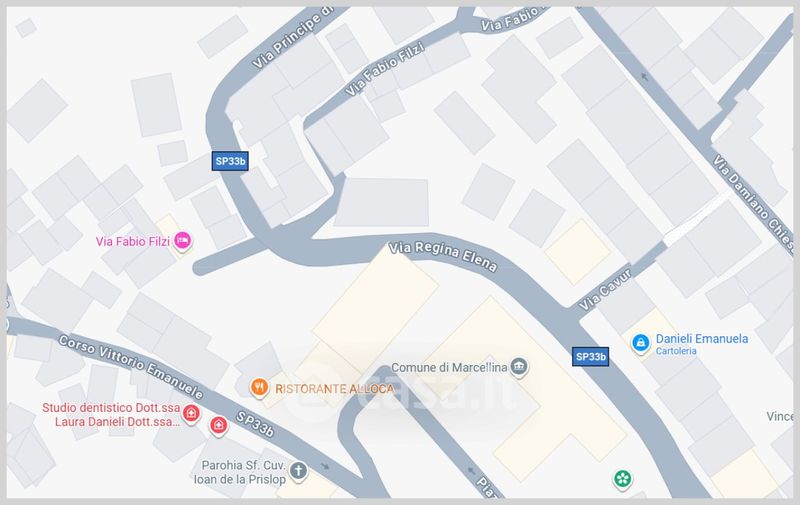Click the second red medical pin near SP33b
Image resolution: width=800 pixels, height=505 pixels.
point(218,425)
